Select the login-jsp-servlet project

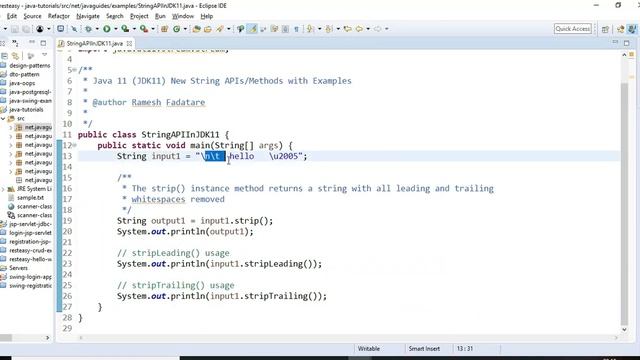click(30, 233)
